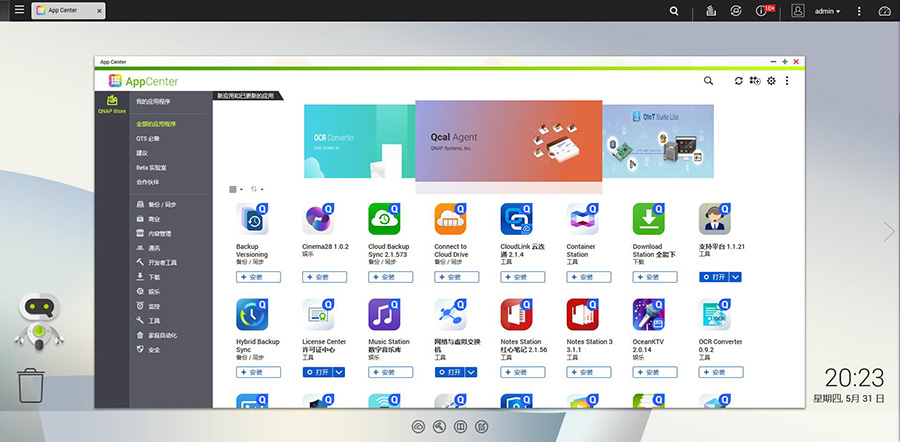The width and height of the screenshot is (900, 442).
Task: Expand dropdown arrow beside 支持平台 open button
Action: pos(736,277)
